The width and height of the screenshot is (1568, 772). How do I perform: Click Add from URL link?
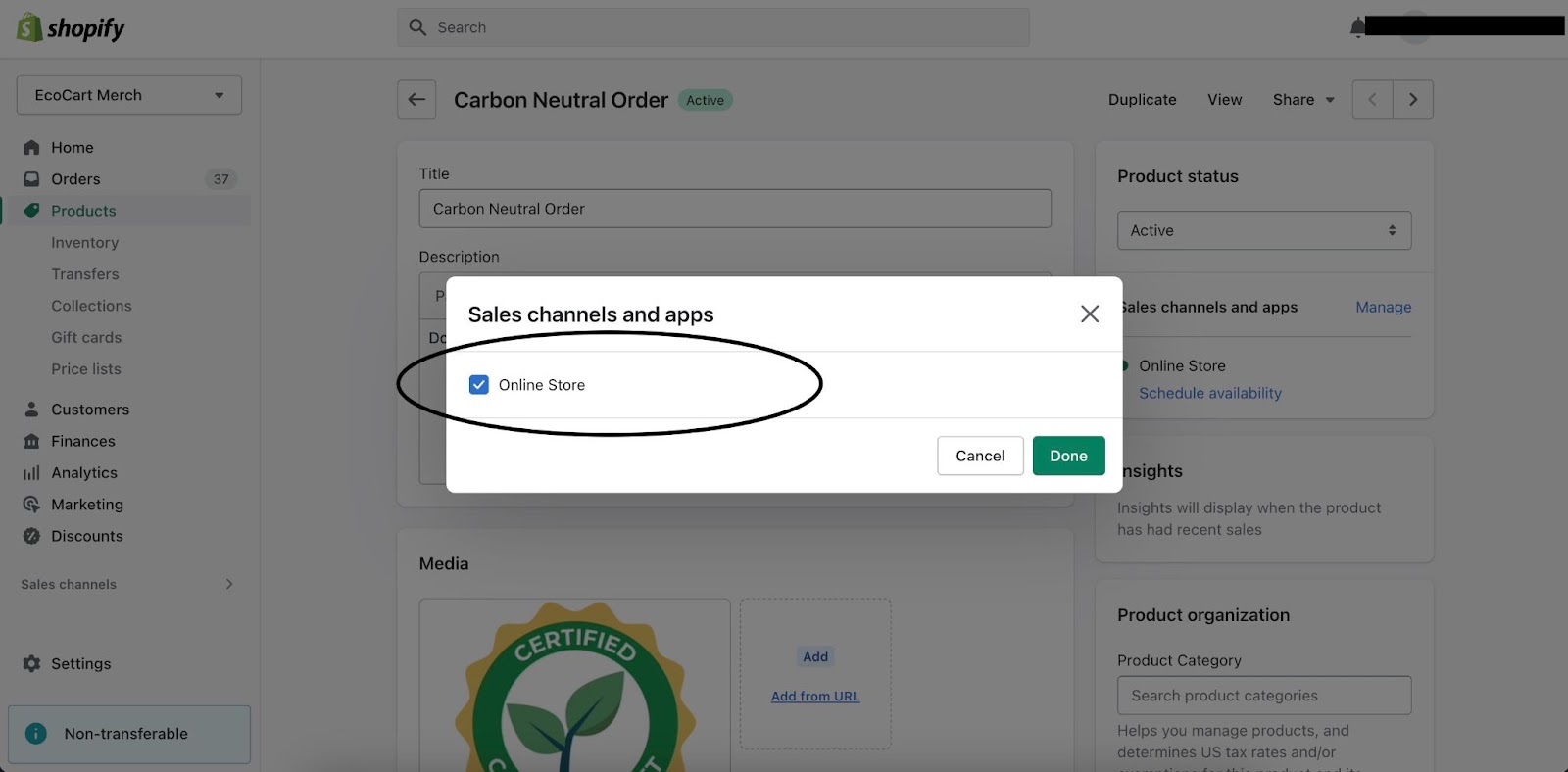click(815, 697)
